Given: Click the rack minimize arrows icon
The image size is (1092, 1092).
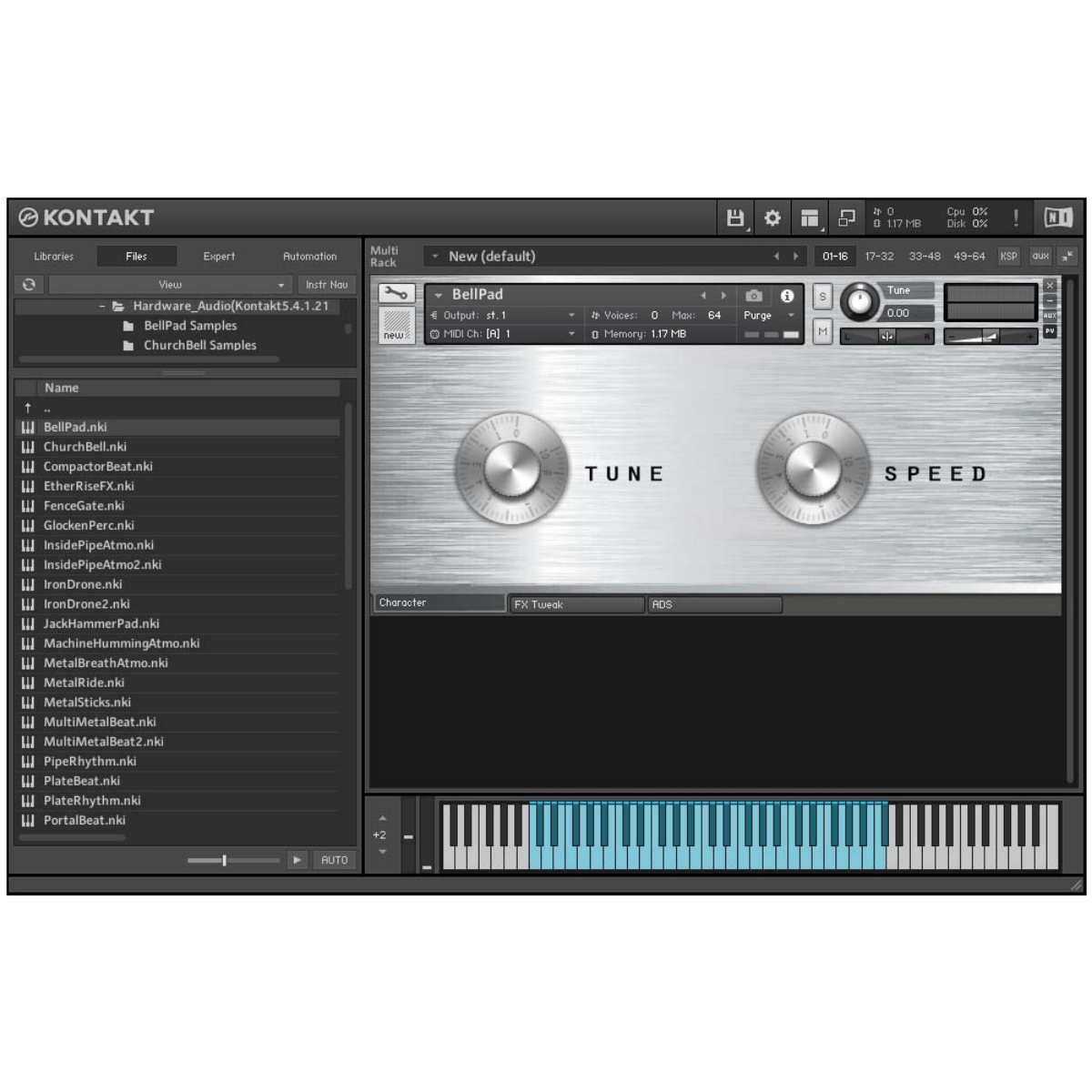Looking at the screenshot, I should coord(1067,257).
